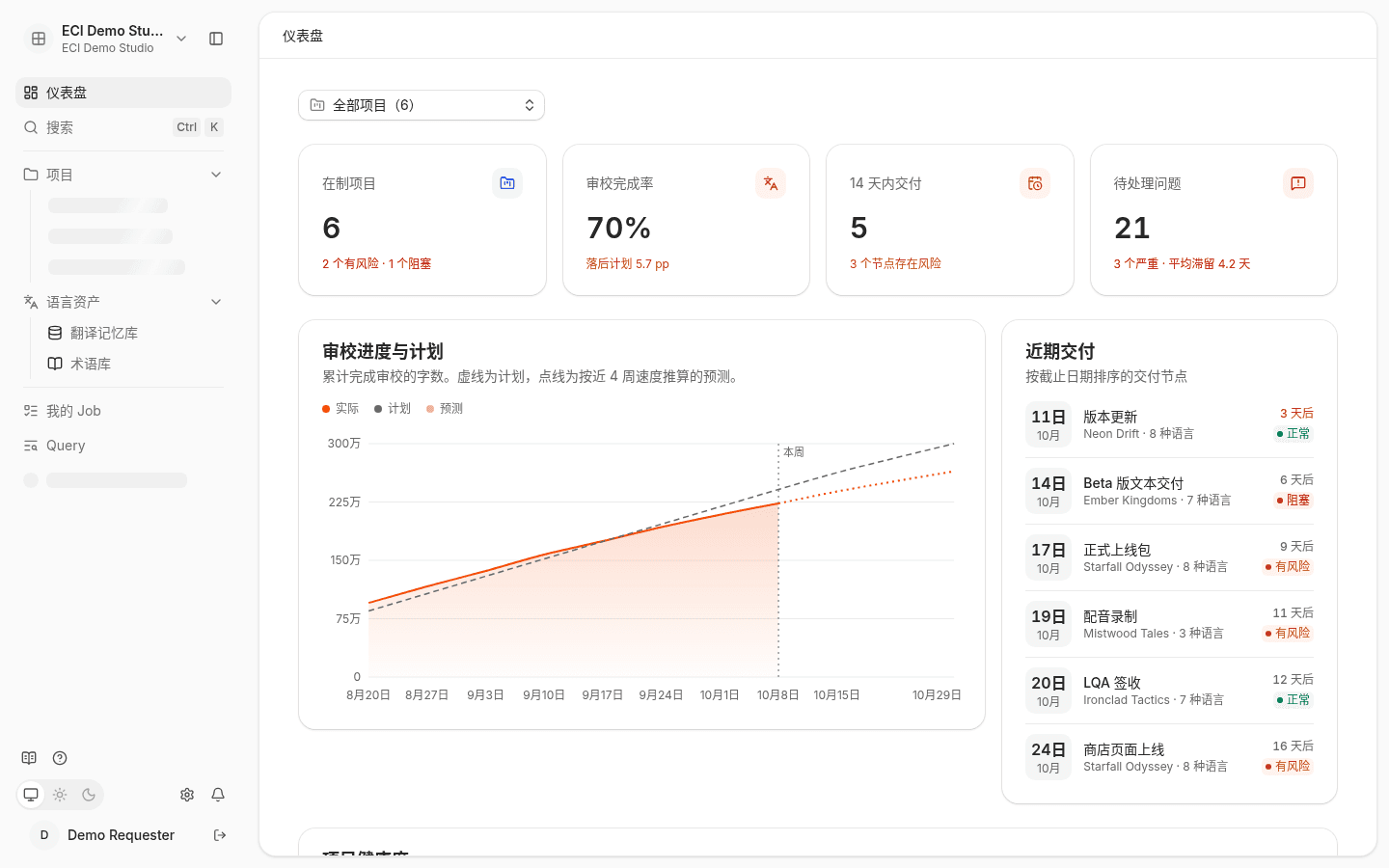Click the 本周 marker on the chart
The image size is (1389, 868).
[794, 451]
